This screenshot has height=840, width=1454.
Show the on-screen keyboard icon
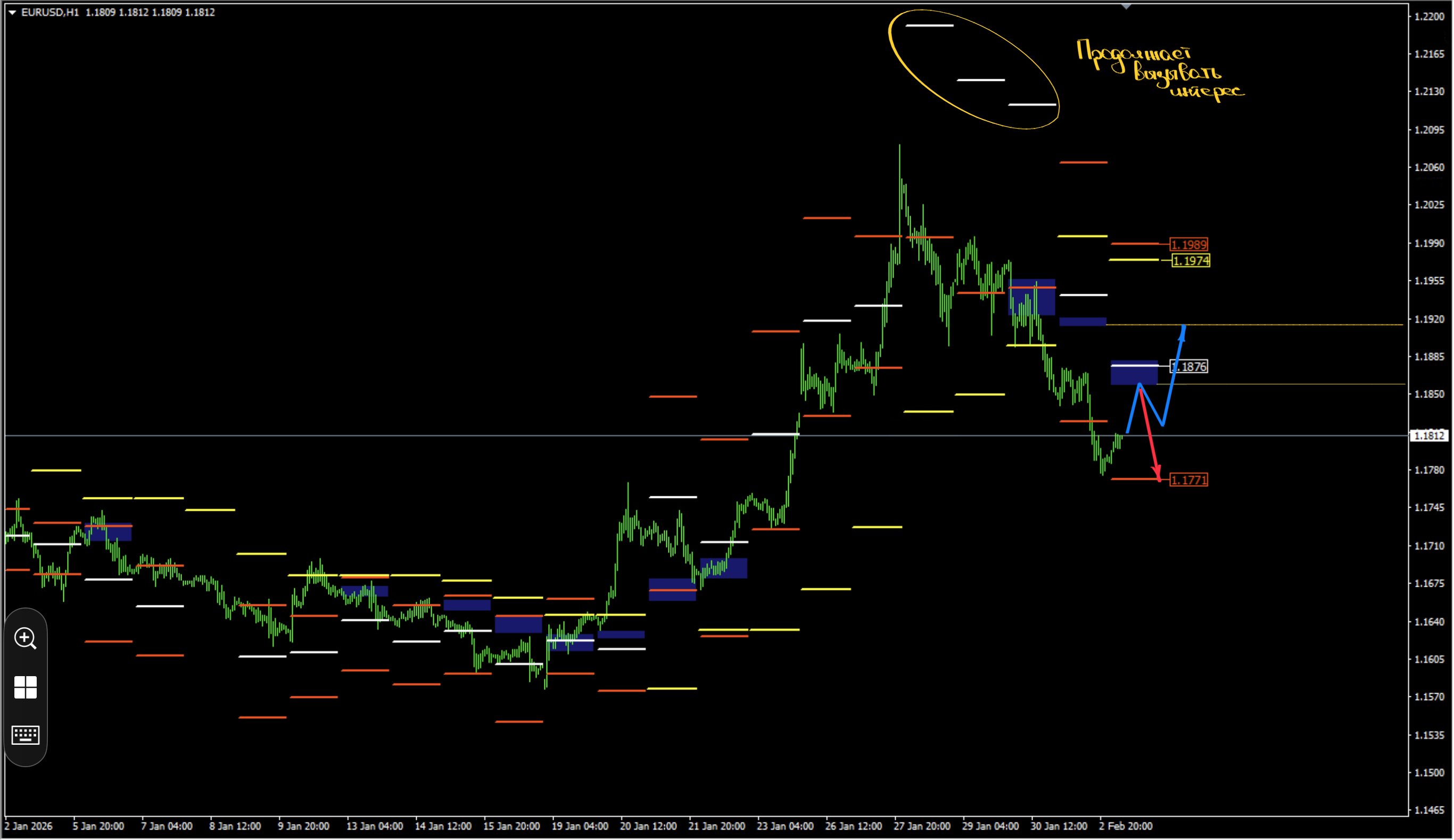pyautogui.click(x=26, y=736)
